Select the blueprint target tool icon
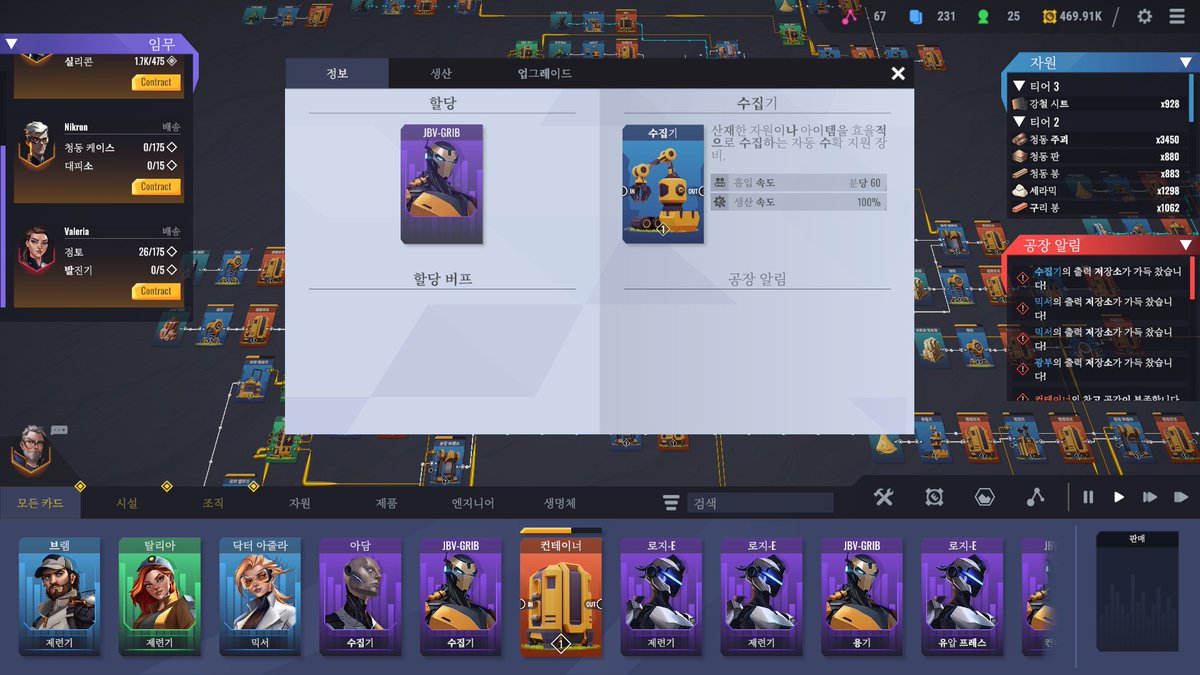The image size is (1200, 675). coord(934,497)
